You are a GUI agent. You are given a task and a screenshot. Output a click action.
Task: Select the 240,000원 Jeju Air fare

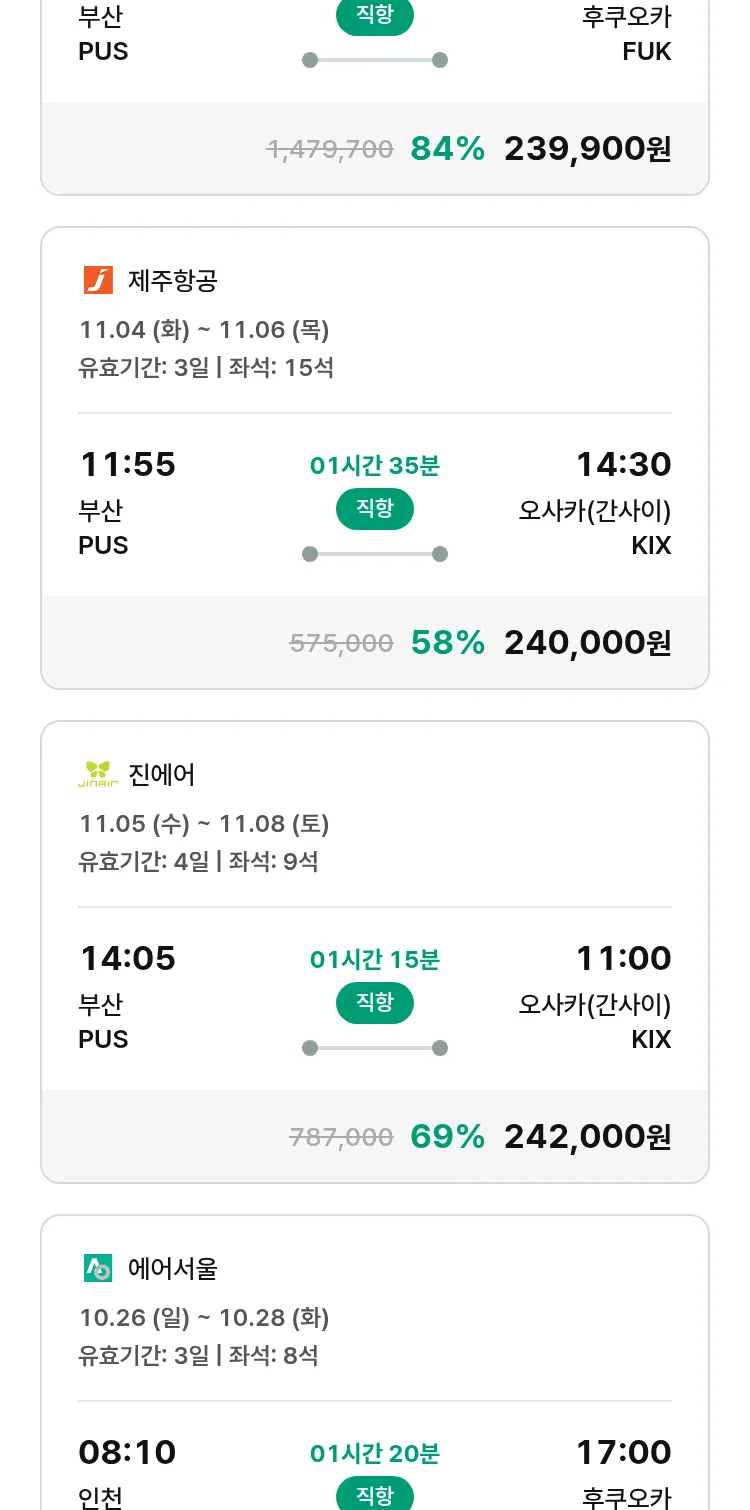587,643
